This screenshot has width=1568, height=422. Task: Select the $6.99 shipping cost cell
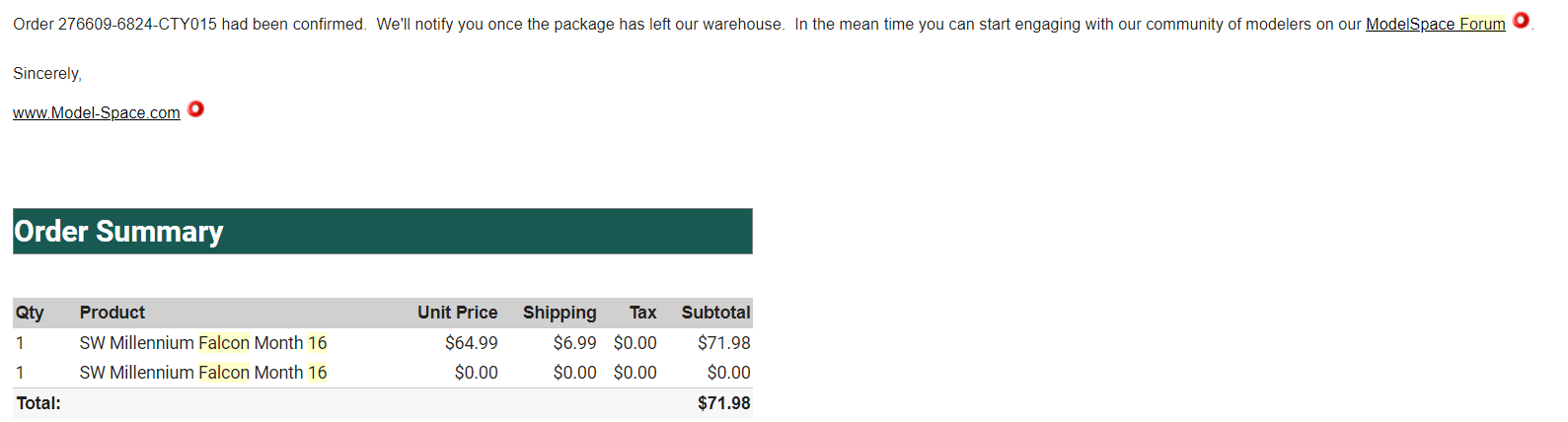[574, 343]
